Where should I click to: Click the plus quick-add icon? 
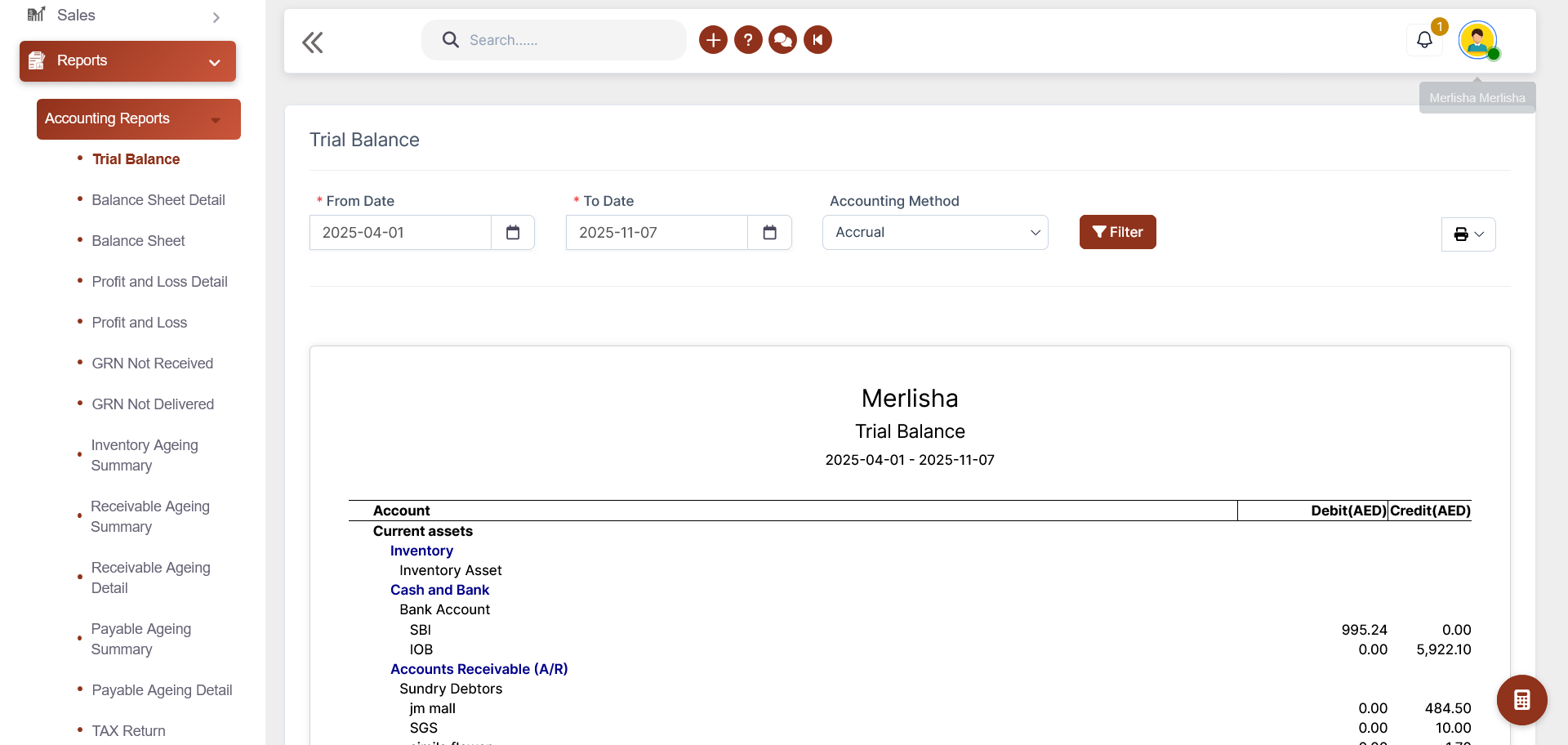click(x=713, y=40)
